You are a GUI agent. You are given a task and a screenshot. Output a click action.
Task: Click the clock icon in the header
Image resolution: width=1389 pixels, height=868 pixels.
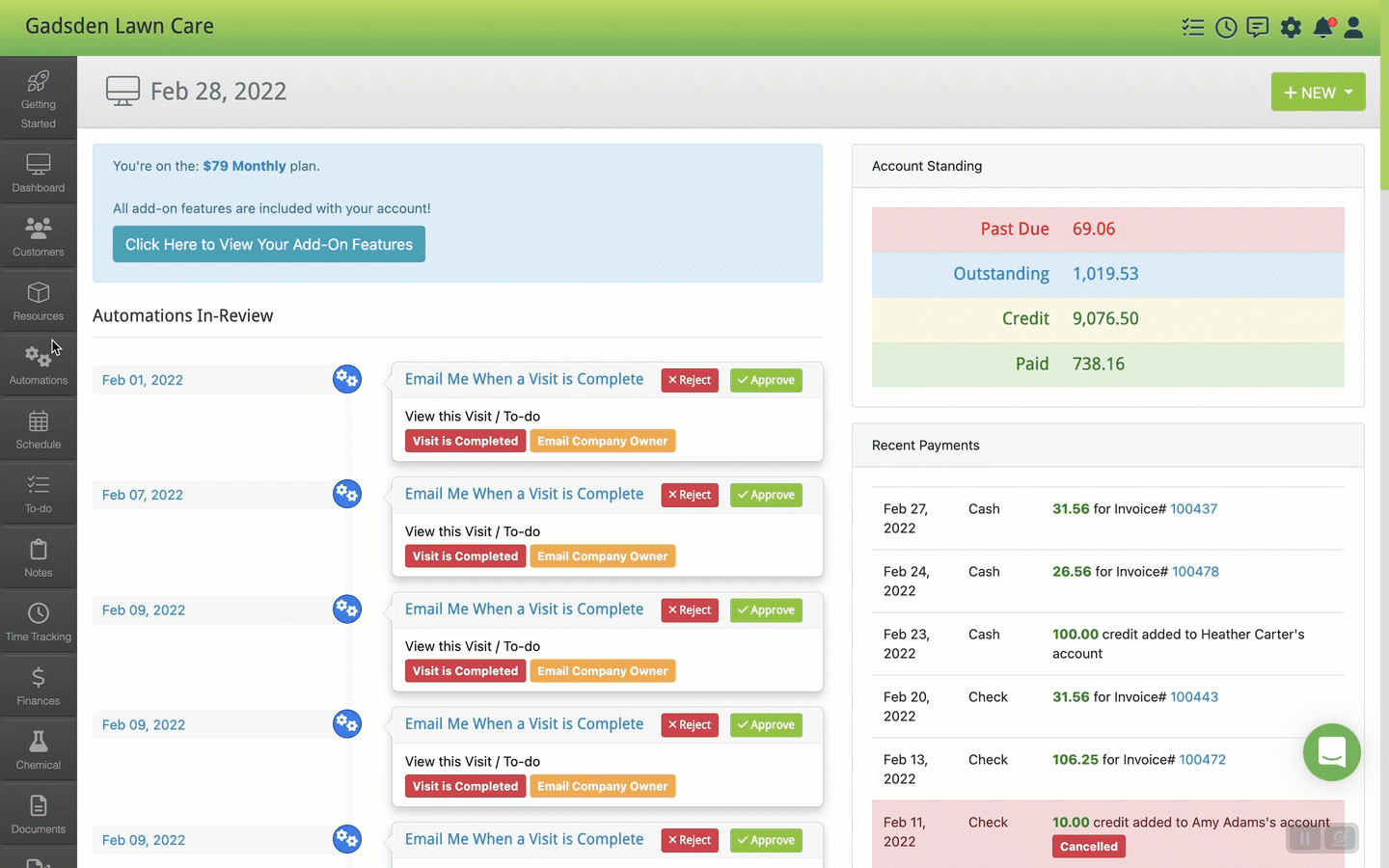point(1226,27)
